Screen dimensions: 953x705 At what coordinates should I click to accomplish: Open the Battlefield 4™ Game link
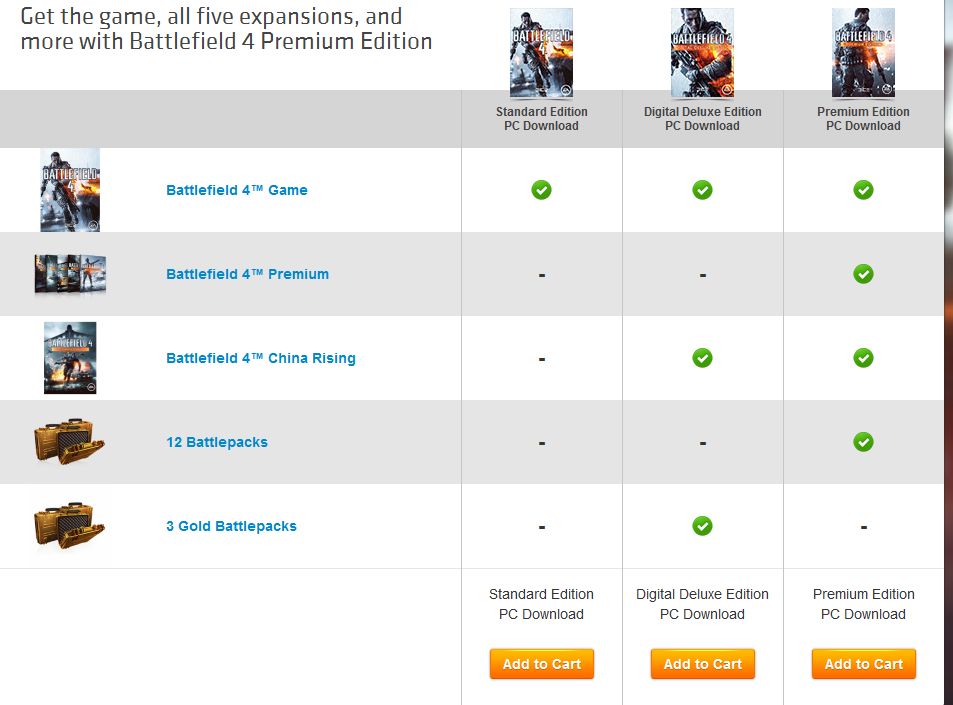tap(236, 190)
